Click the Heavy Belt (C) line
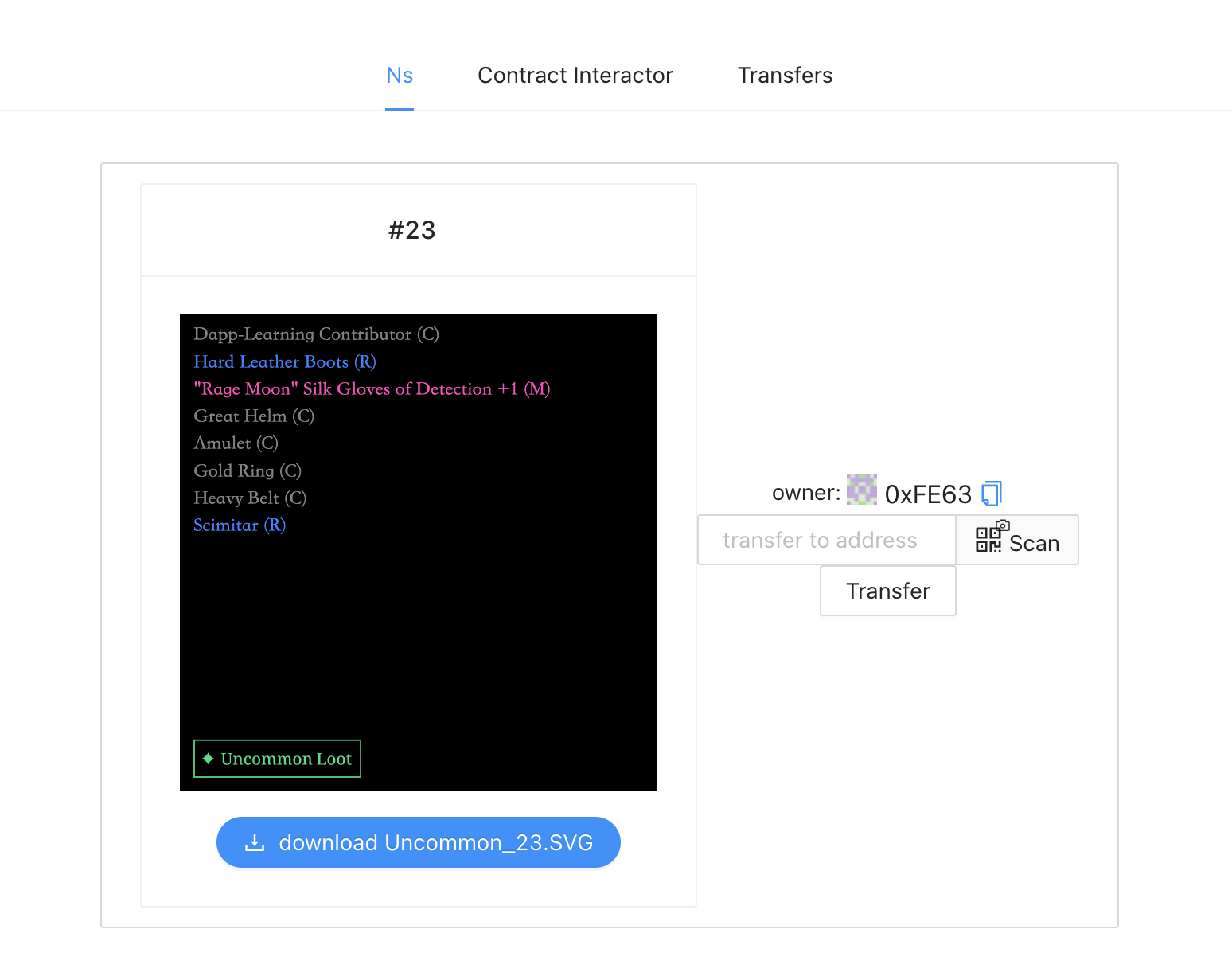1232x976 pixels. [250, 498]
